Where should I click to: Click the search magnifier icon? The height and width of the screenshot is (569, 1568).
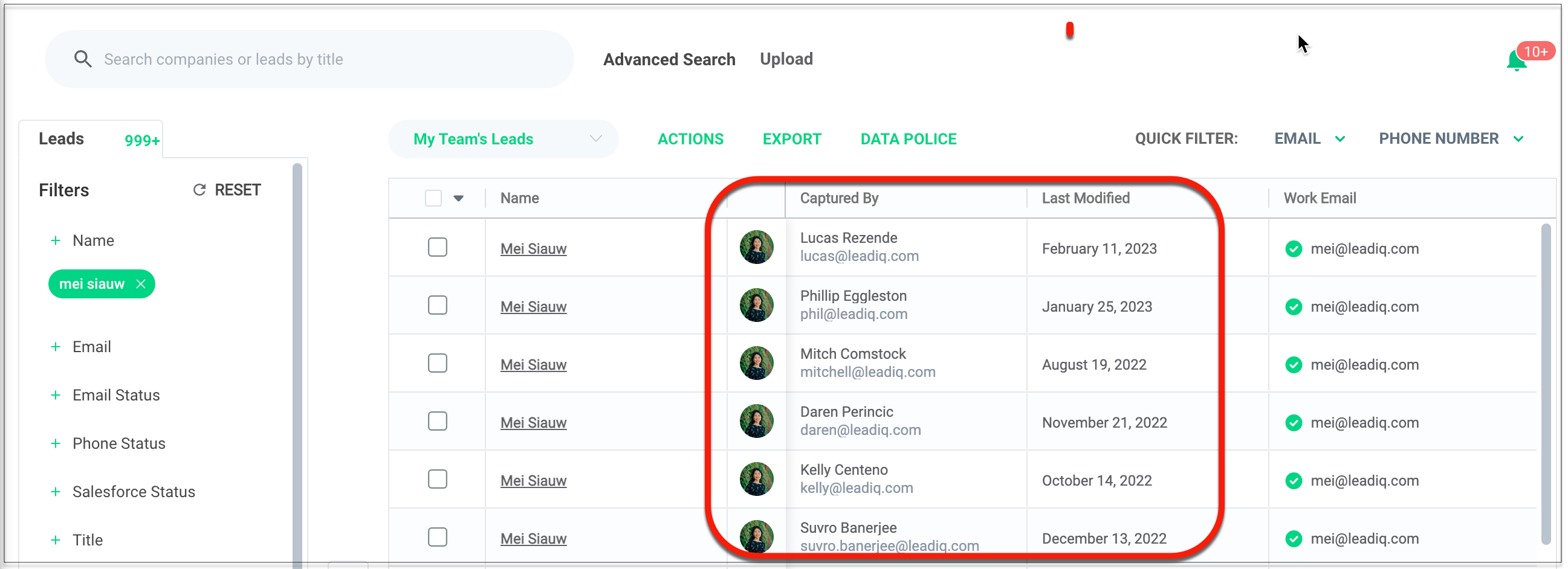click(x=83, y=59)
